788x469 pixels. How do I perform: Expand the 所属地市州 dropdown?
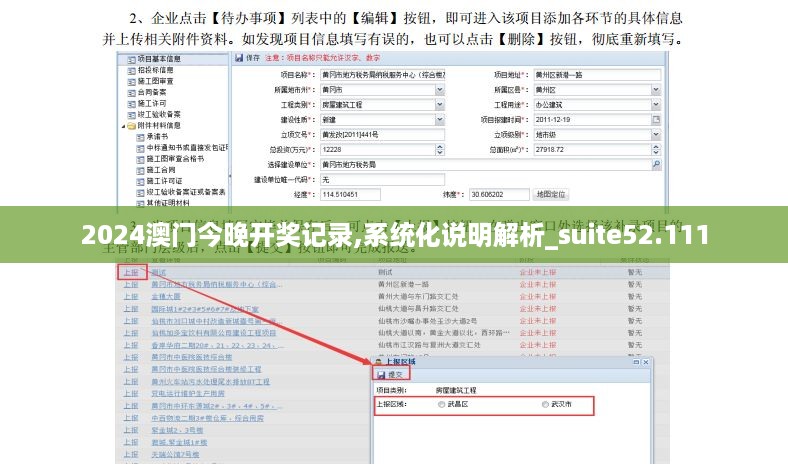[x=440, y=90]
